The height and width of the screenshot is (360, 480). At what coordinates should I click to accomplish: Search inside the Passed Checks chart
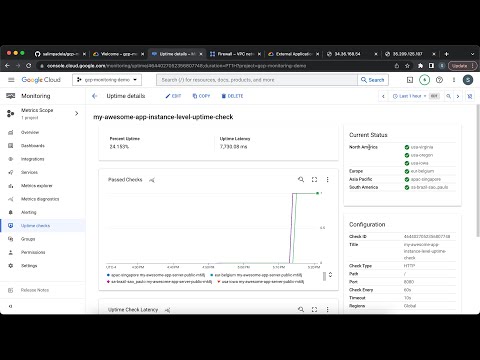[301, 179]
